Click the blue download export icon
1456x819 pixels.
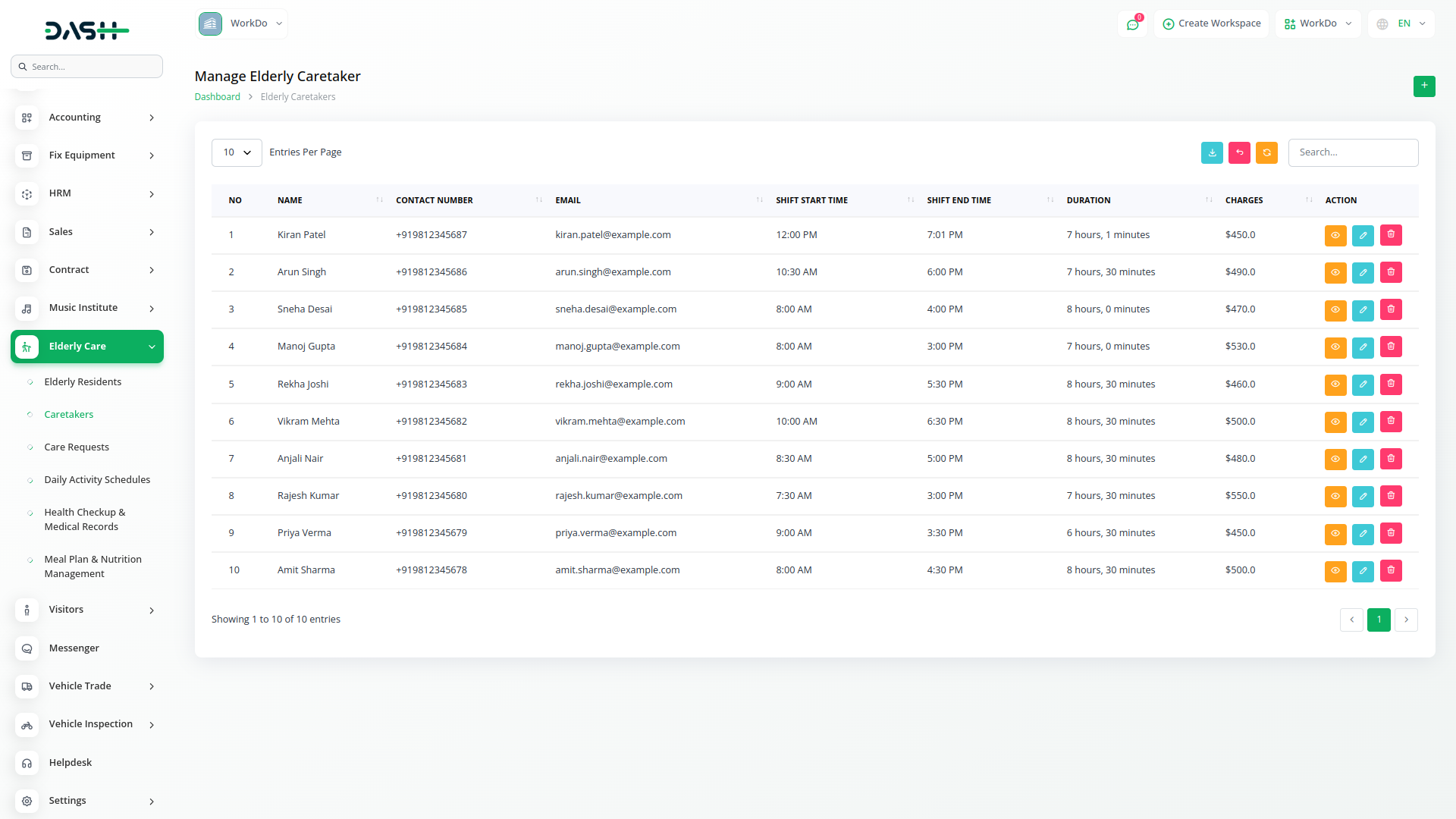click(1212, 152)
